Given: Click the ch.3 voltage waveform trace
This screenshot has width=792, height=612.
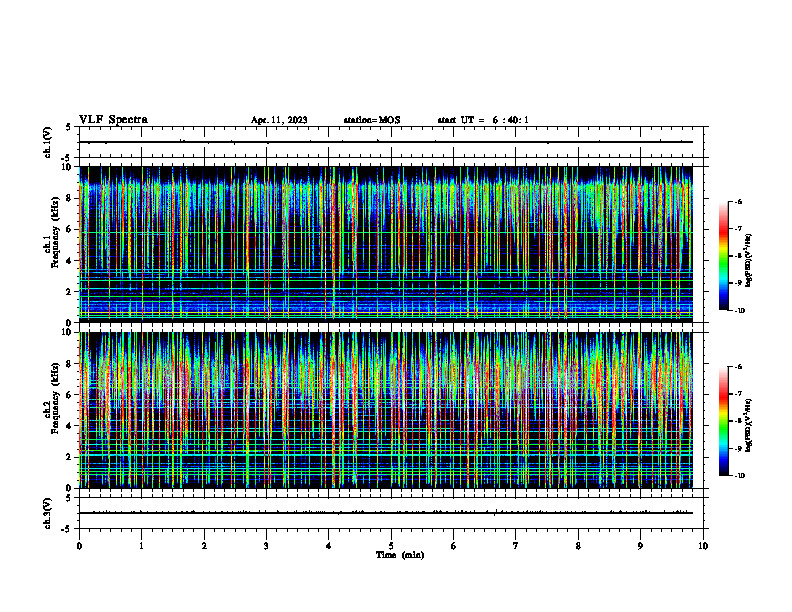Looking at the screenshot, I should [x=386, y=513].
